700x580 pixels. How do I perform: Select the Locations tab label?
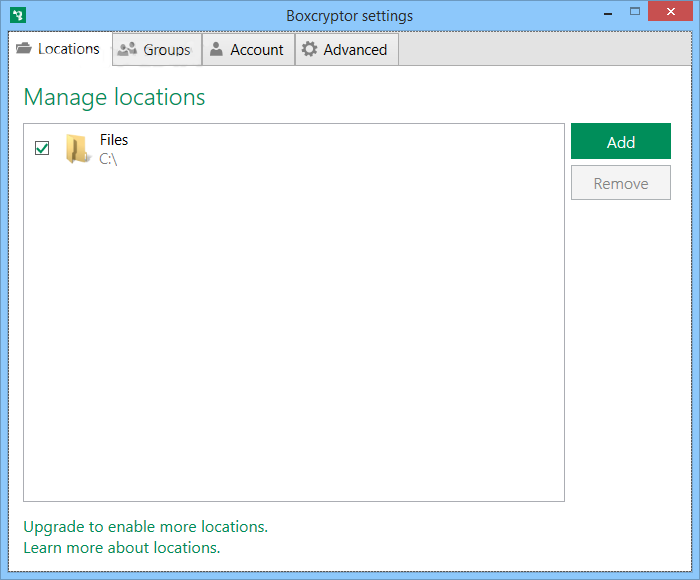tap(69, 49)
